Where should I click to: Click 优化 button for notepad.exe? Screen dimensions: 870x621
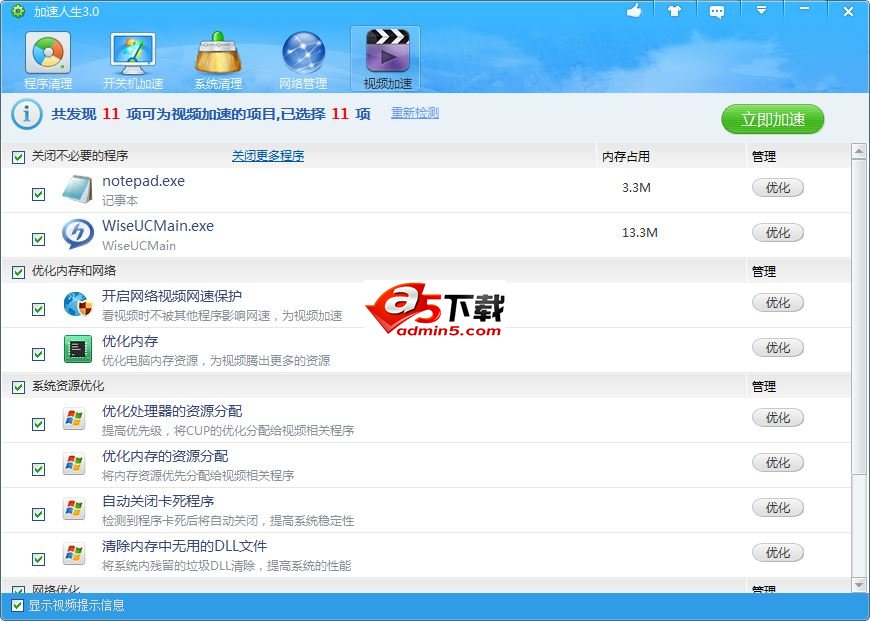778,188
